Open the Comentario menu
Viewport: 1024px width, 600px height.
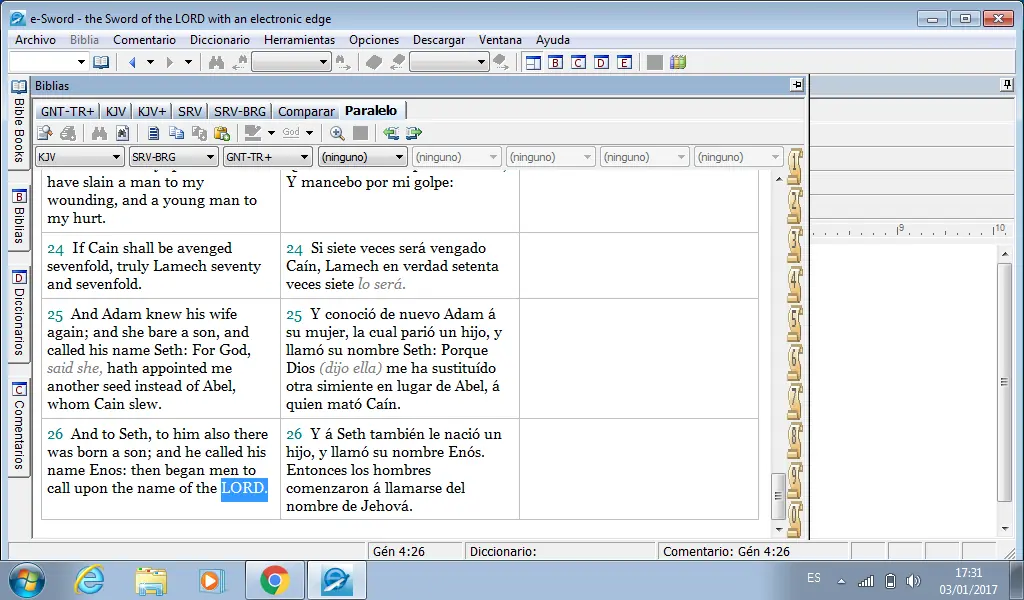point(144,40)
